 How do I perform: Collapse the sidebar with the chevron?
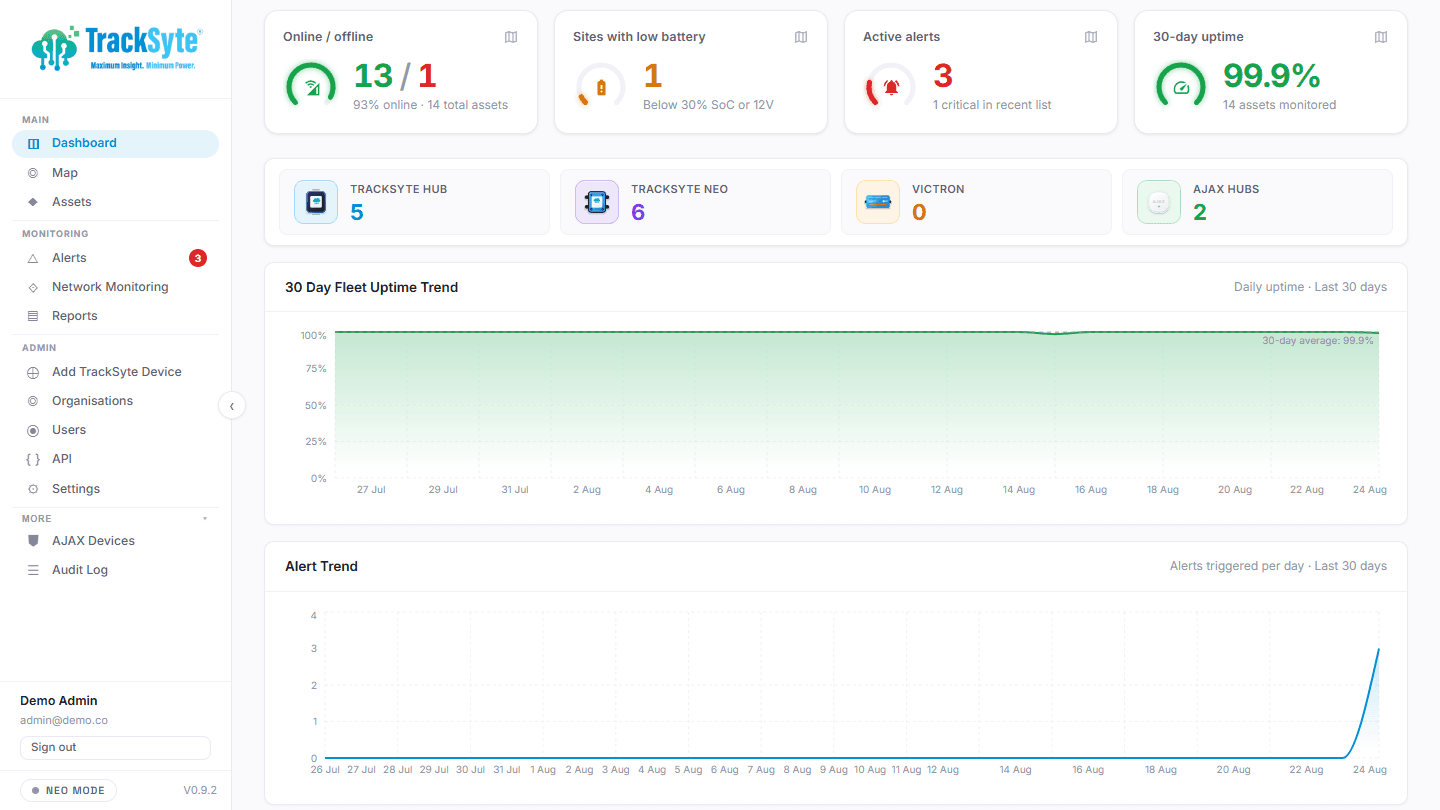tap(232, 406)
